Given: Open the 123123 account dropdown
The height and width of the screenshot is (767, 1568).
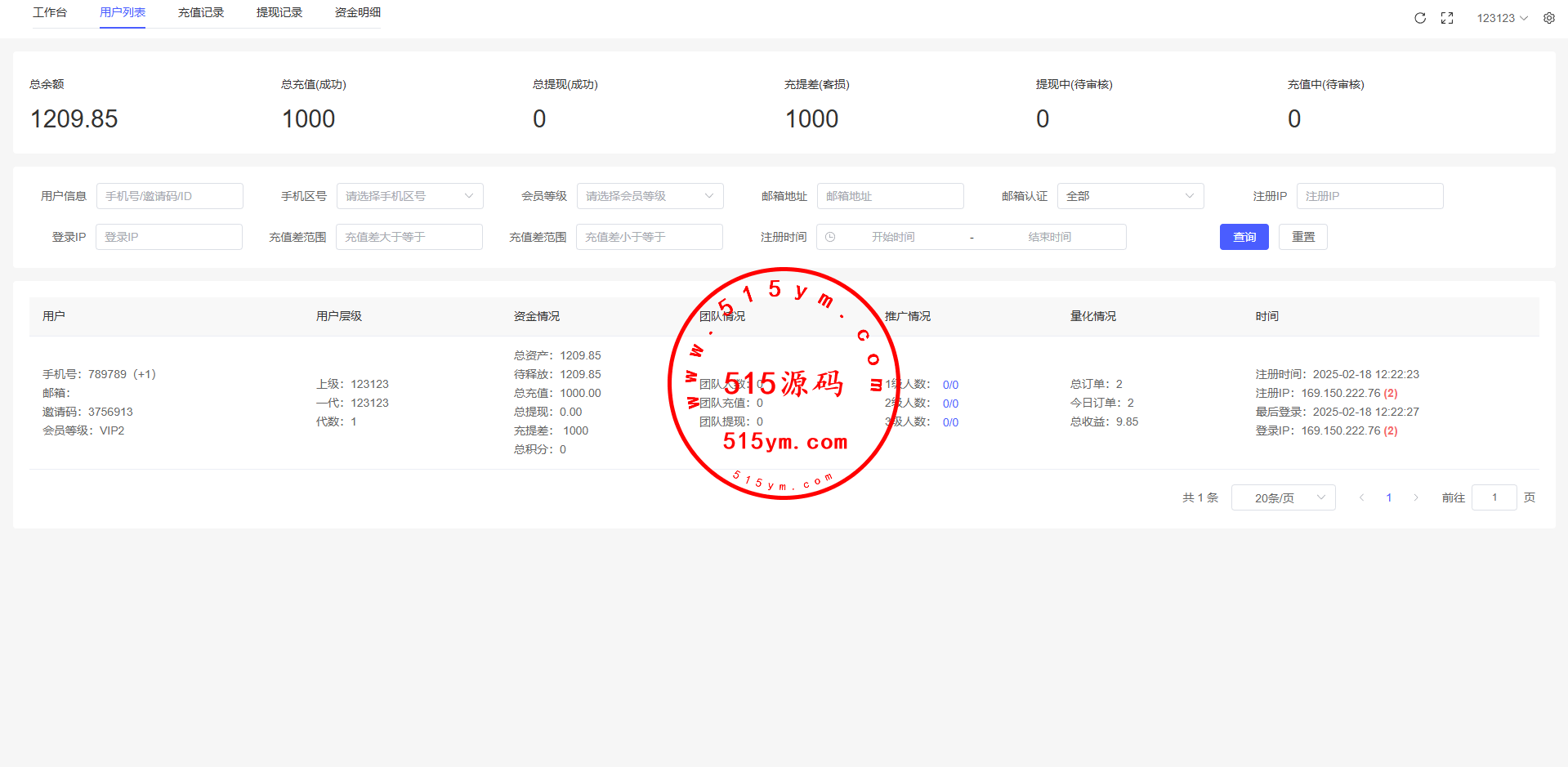Looking at the screenshot, I should coord(1502,18).
